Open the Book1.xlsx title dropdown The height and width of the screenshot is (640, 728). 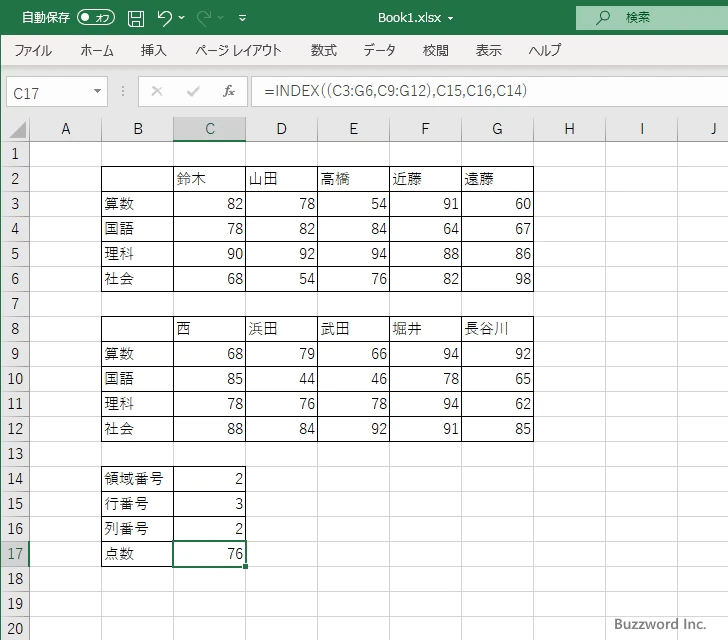click(x=450, y=18)
